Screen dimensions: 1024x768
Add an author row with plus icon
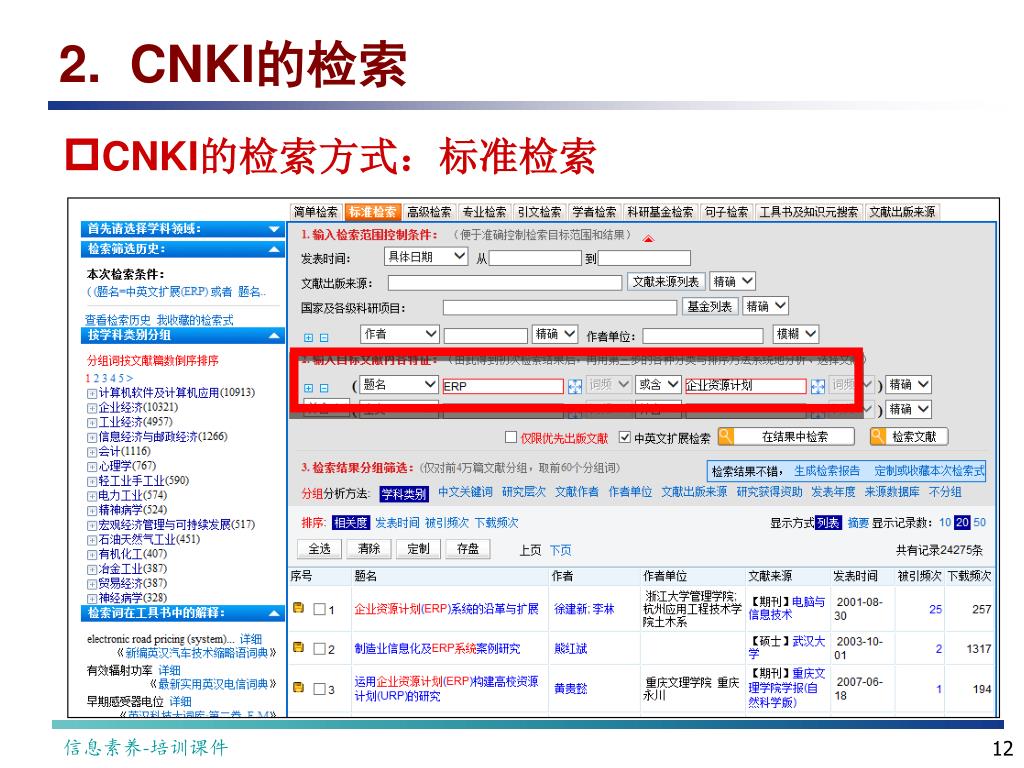pos(308,338)
